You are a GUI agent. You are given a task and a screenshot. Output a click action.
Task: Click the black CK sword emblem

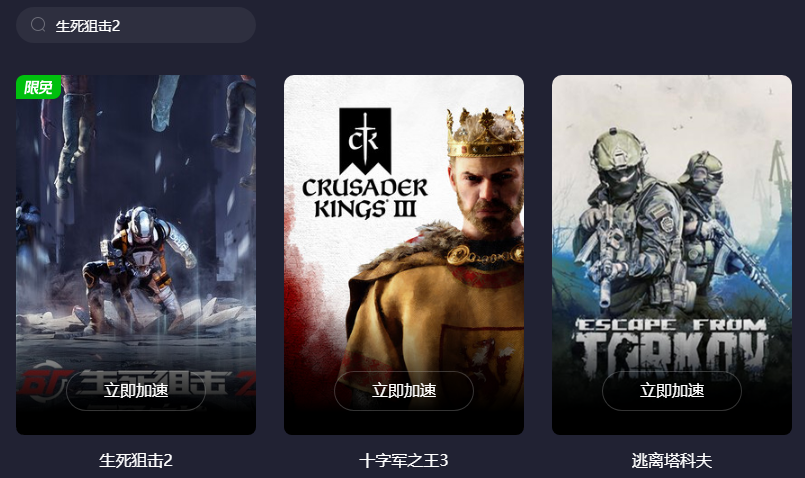tap(365, 140)
